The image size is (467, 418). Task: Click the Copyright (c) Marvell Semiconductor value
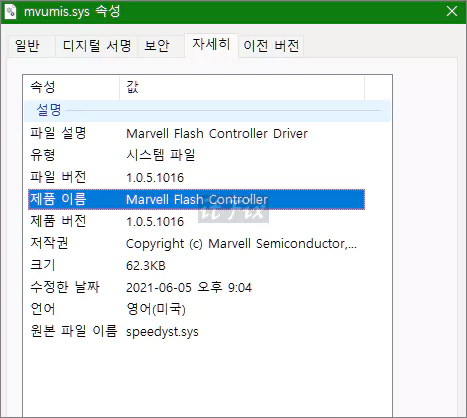[x=241, y=244]
